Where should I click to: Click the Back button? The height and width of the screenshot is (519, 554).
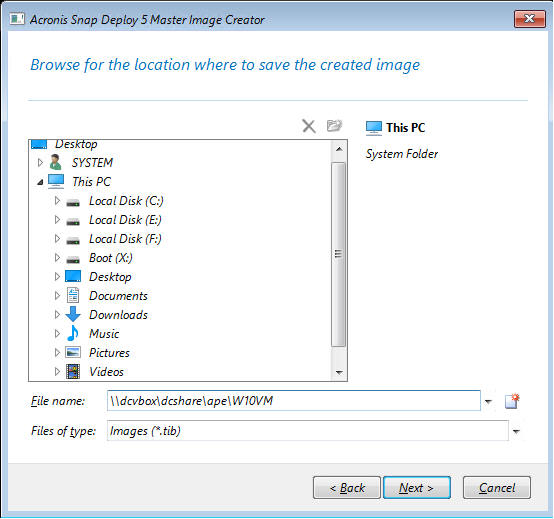click(x=347, y=488)
